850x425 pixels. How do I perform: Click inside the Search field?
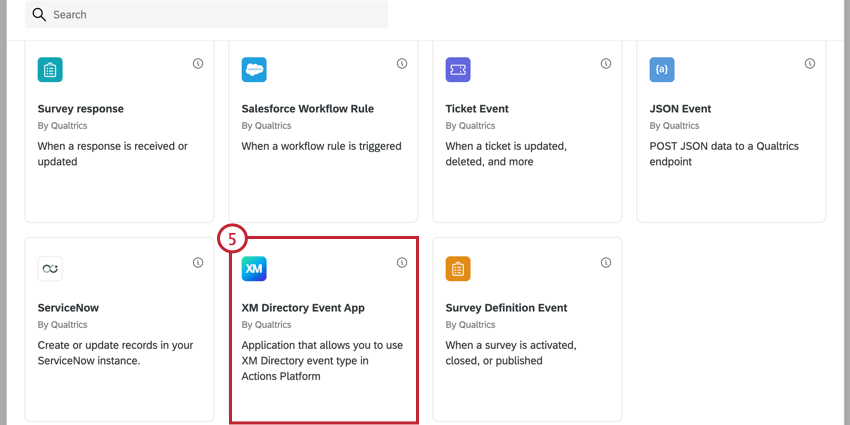(x=207, y=15)
